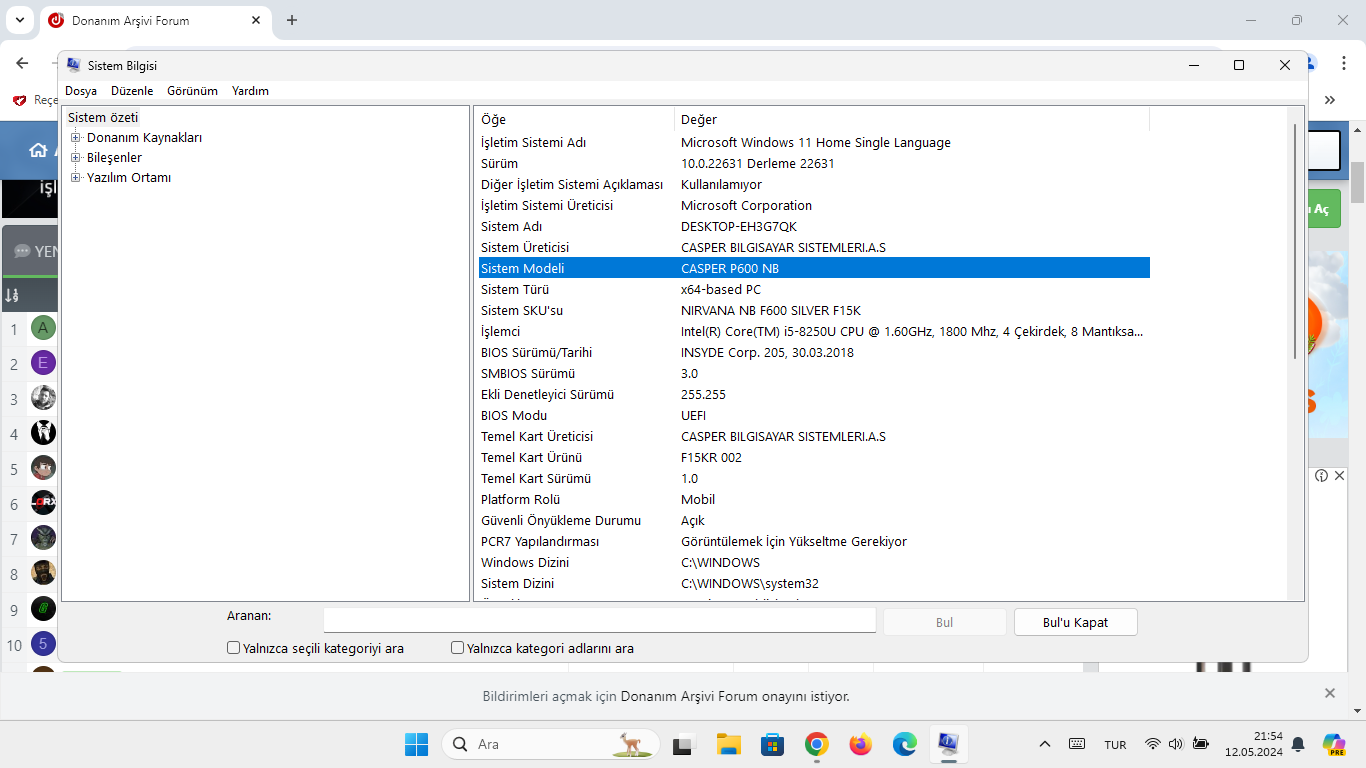Open the Copilot preview tray icon
Viewport: 1366px width, 768px height.
coord(1333,744)
